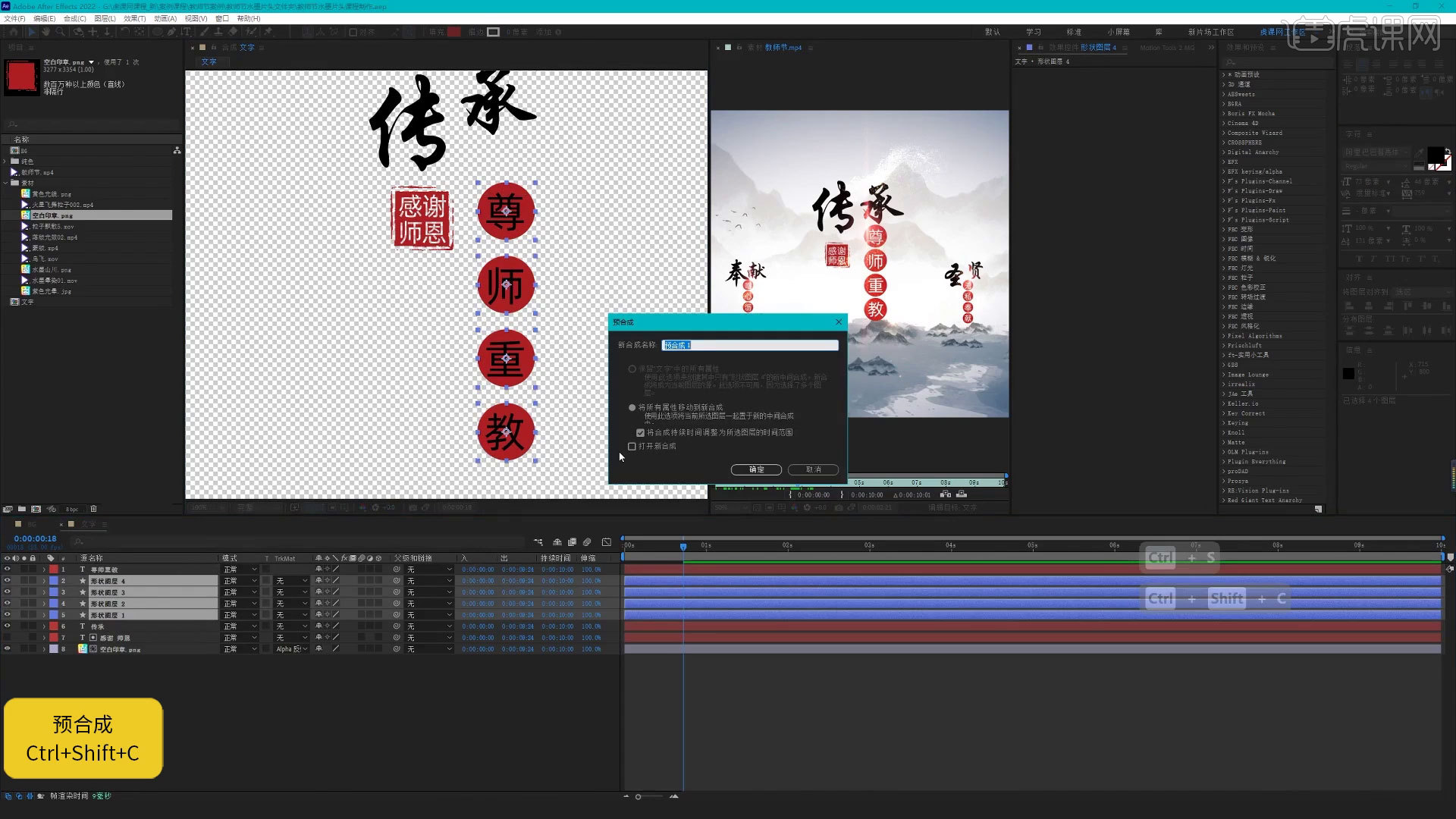The image size is (1456, 819).
Task: Expand the Keying effects category
Action: pyautogui.click(x=1224, y=423)
